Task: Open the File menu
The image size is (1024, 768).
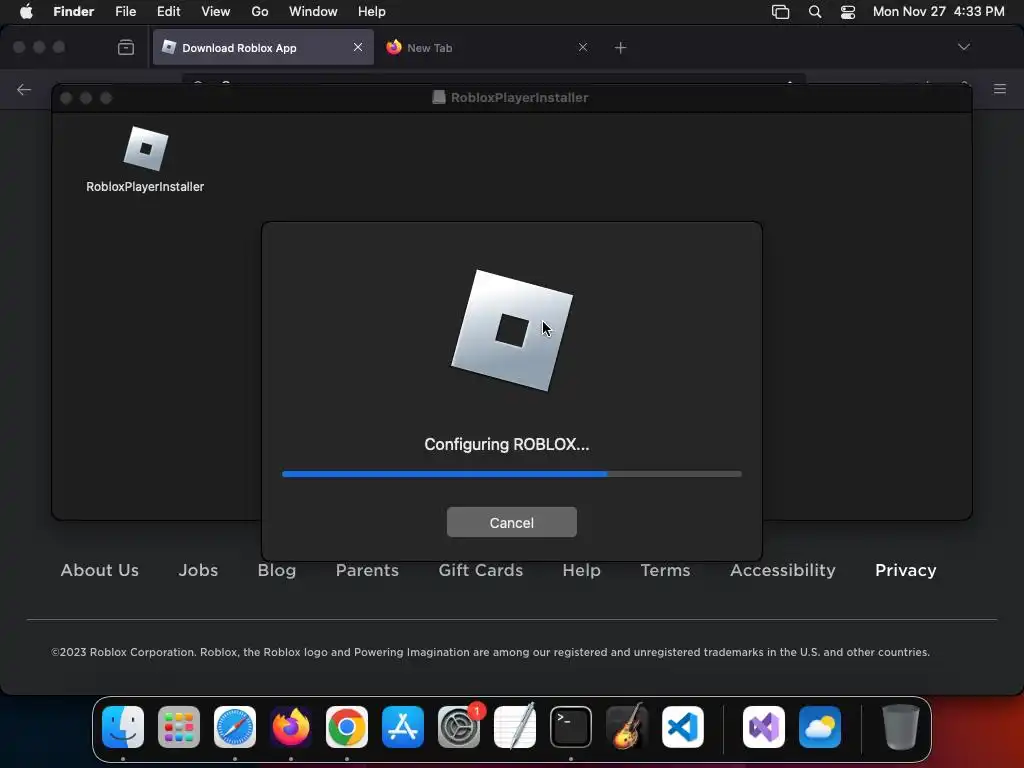Action: tap(125, 12)
